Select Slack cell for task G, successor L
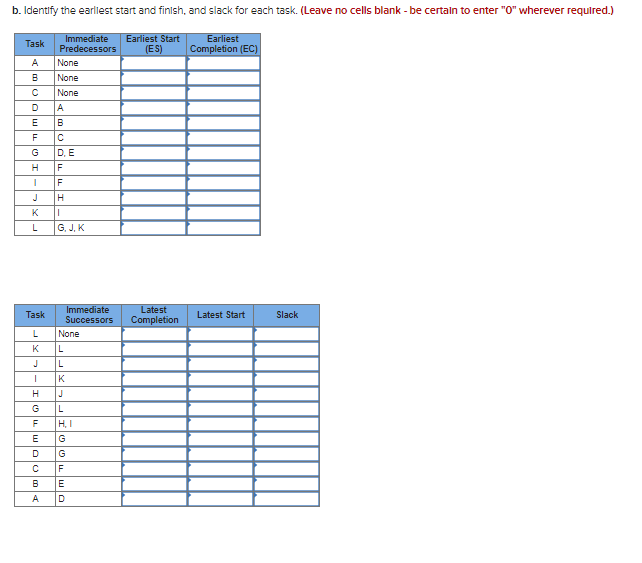 287,409
